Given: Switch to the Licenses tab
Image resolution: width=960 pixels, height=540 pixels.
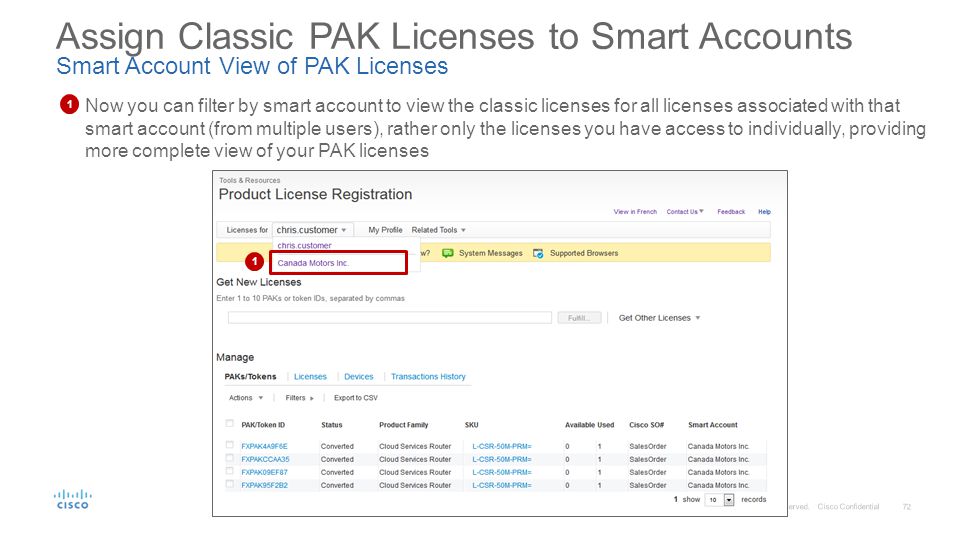Looking at the screenshot, I should coord(310,377).
